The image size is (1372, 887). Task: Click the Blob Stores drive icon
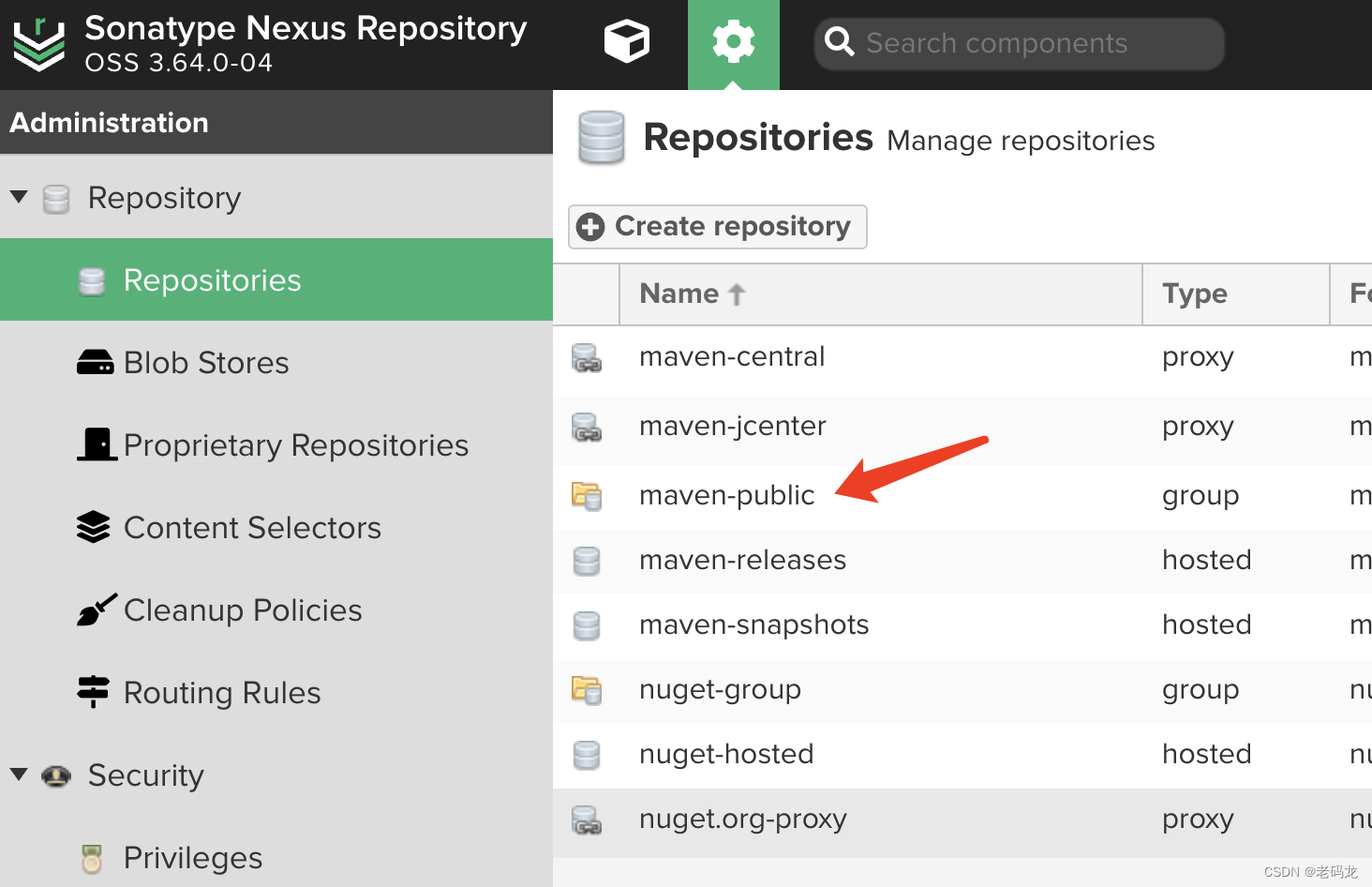pyautogui.click(x=95, y=362)
